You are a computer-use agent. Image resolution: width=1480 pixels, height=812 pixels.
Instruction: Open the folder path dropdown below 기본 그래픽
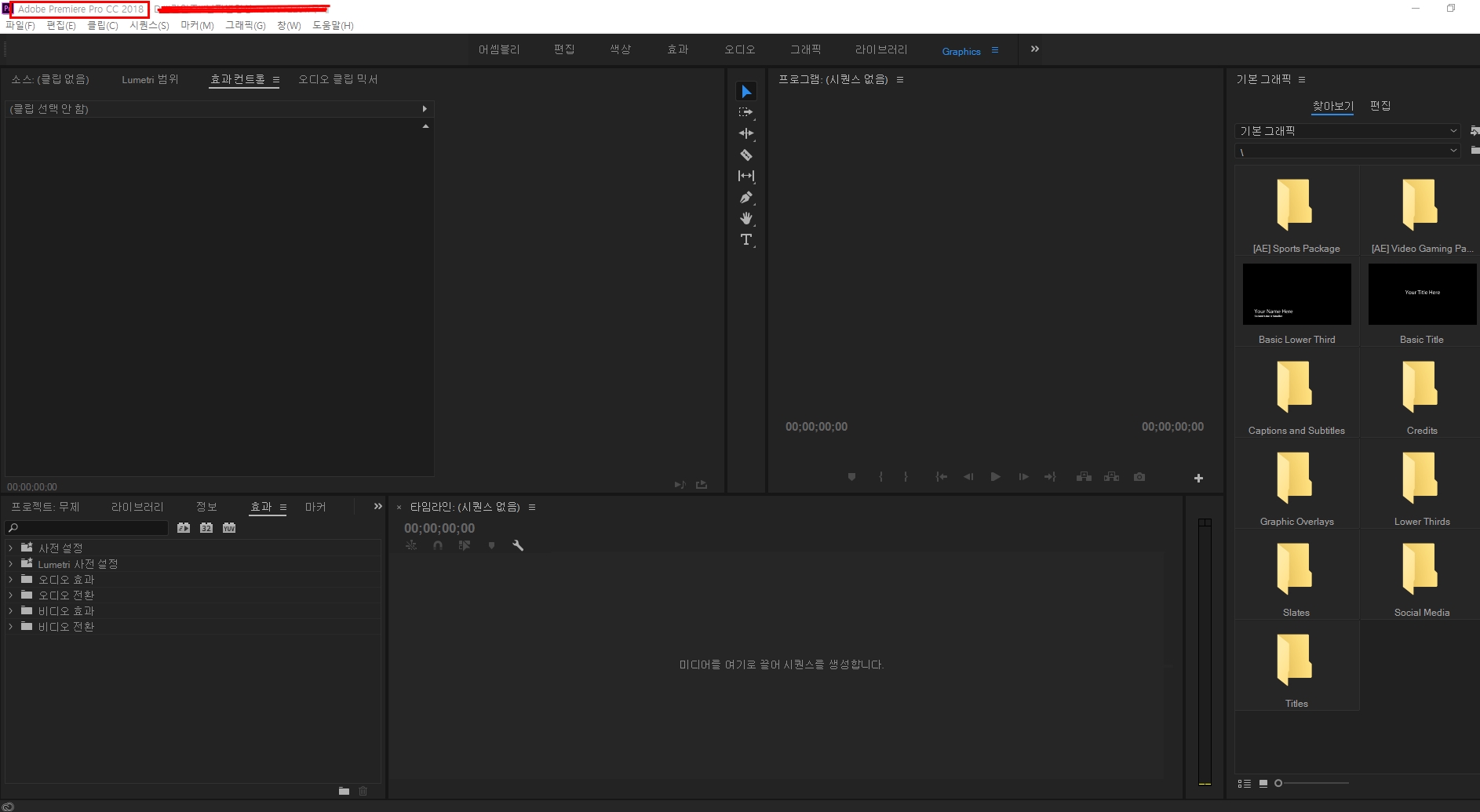tap(1347, 151)
